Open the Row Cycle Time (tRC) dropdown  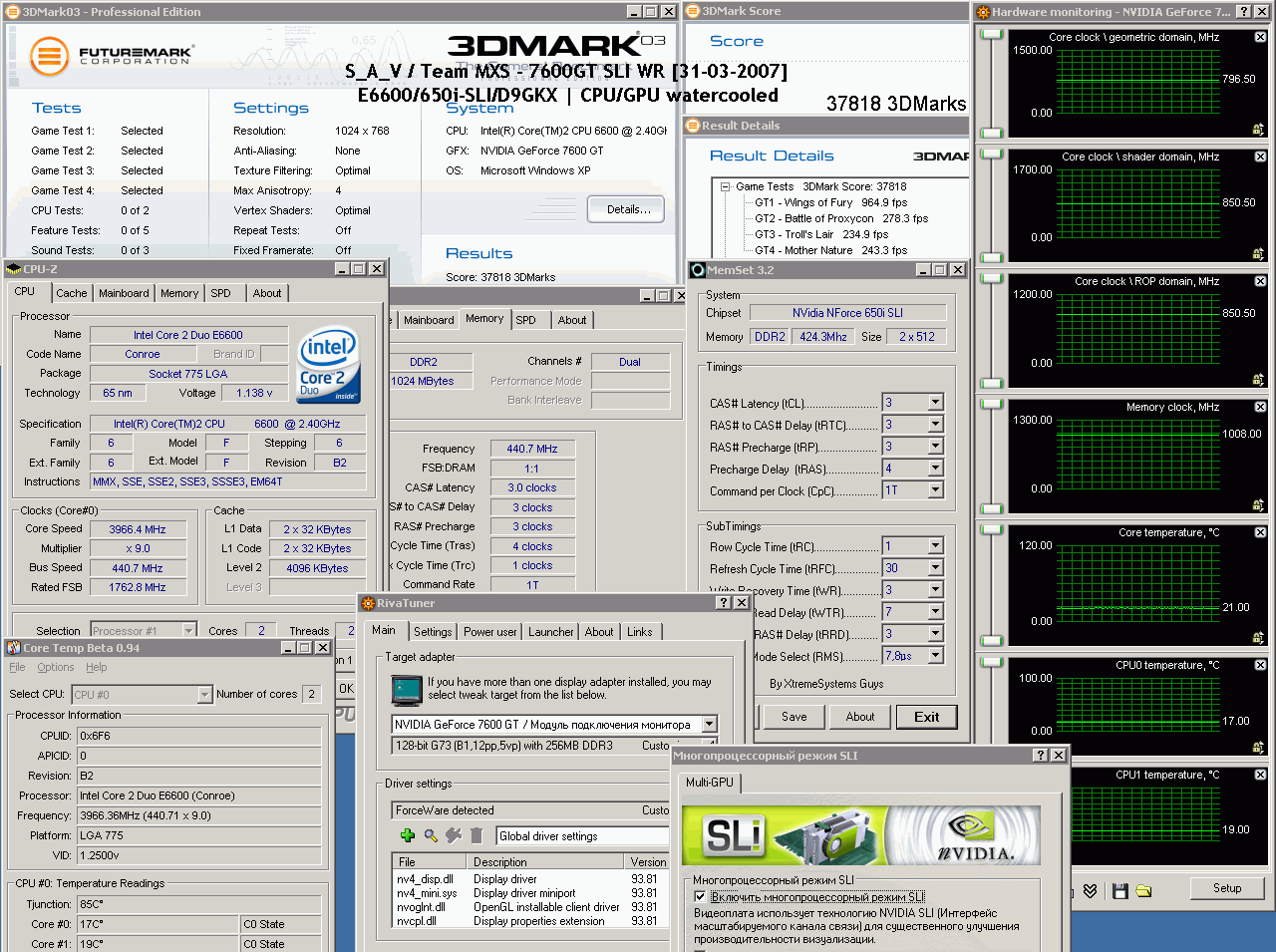pos(935,546)
